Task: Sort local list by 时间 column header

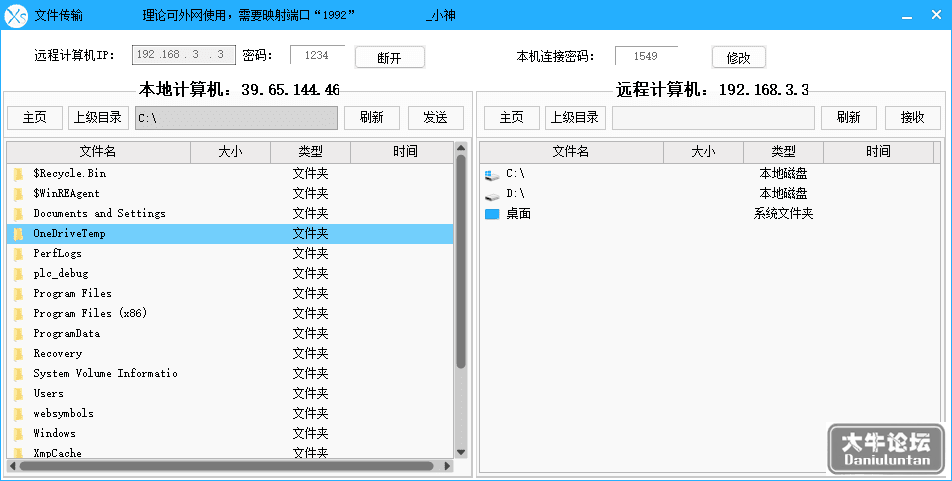Action: click(x=402, y=152)
